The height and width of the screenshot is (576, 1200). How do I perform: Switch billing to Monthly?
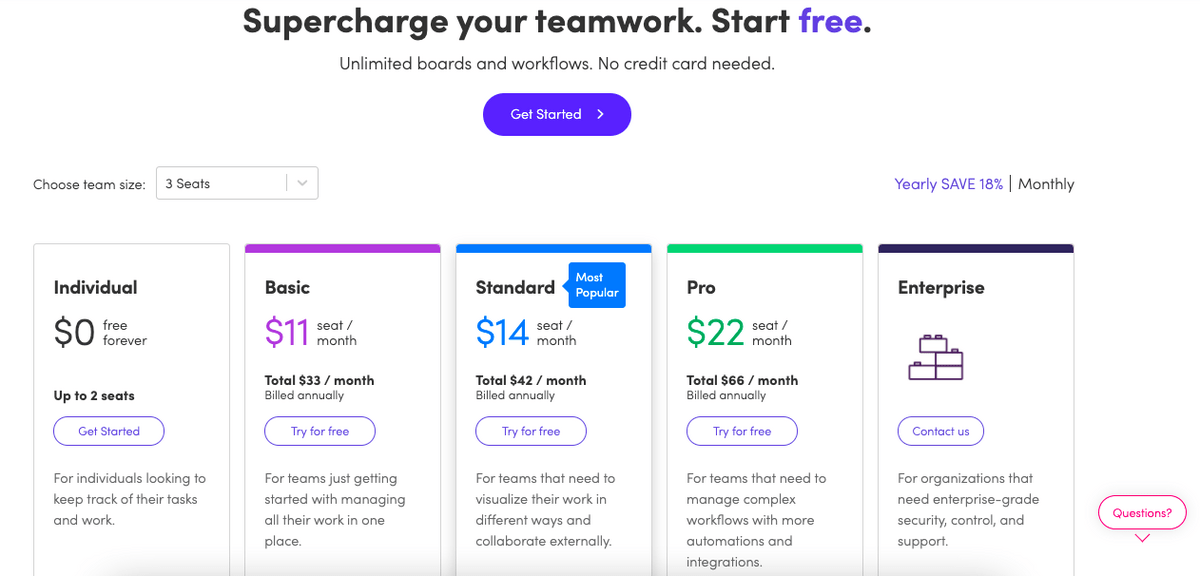click(x=1046, y=184)
